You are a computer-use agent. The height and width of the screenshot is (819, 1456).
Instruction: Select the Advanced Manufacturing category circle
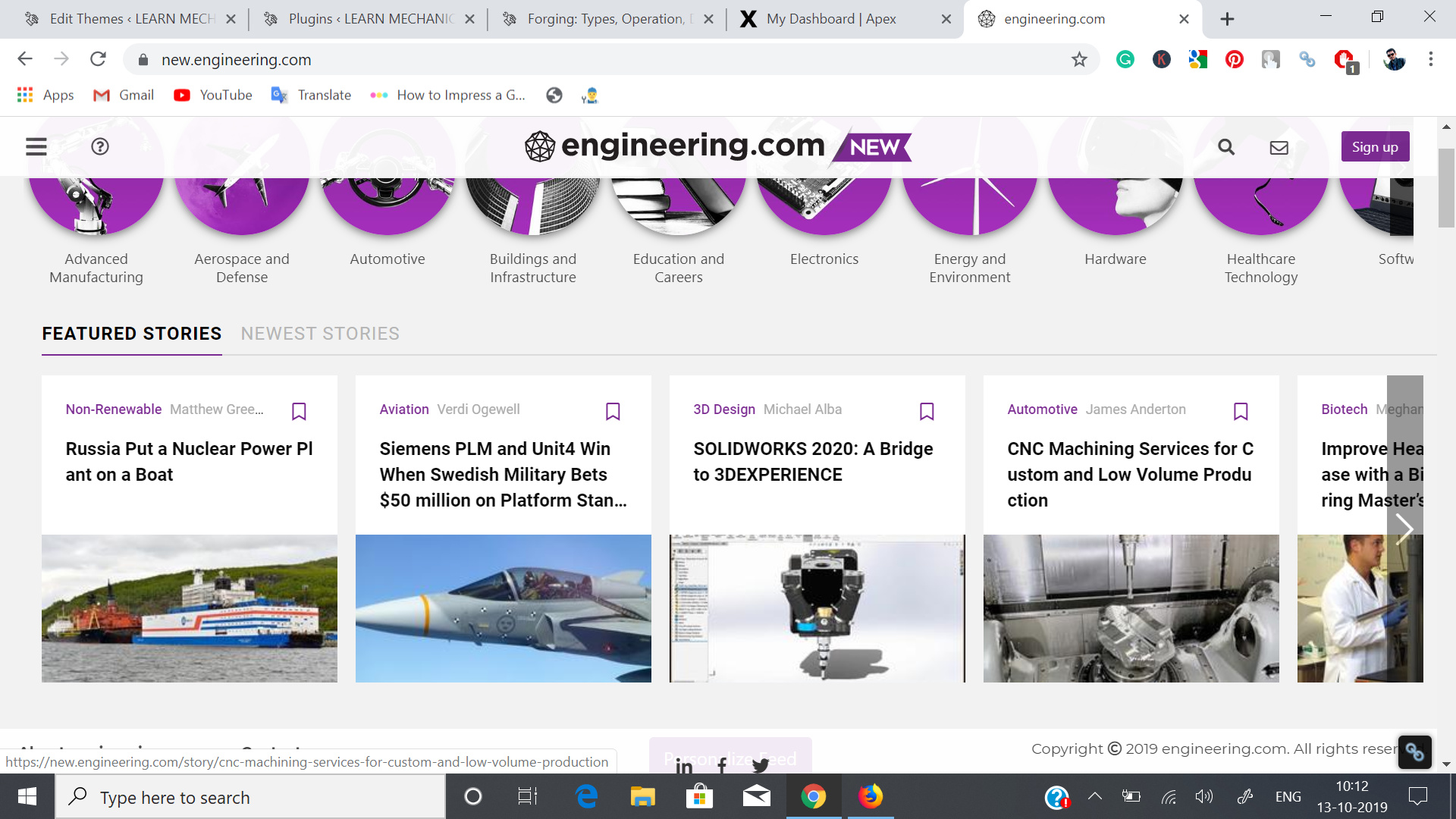coord(96,205)
